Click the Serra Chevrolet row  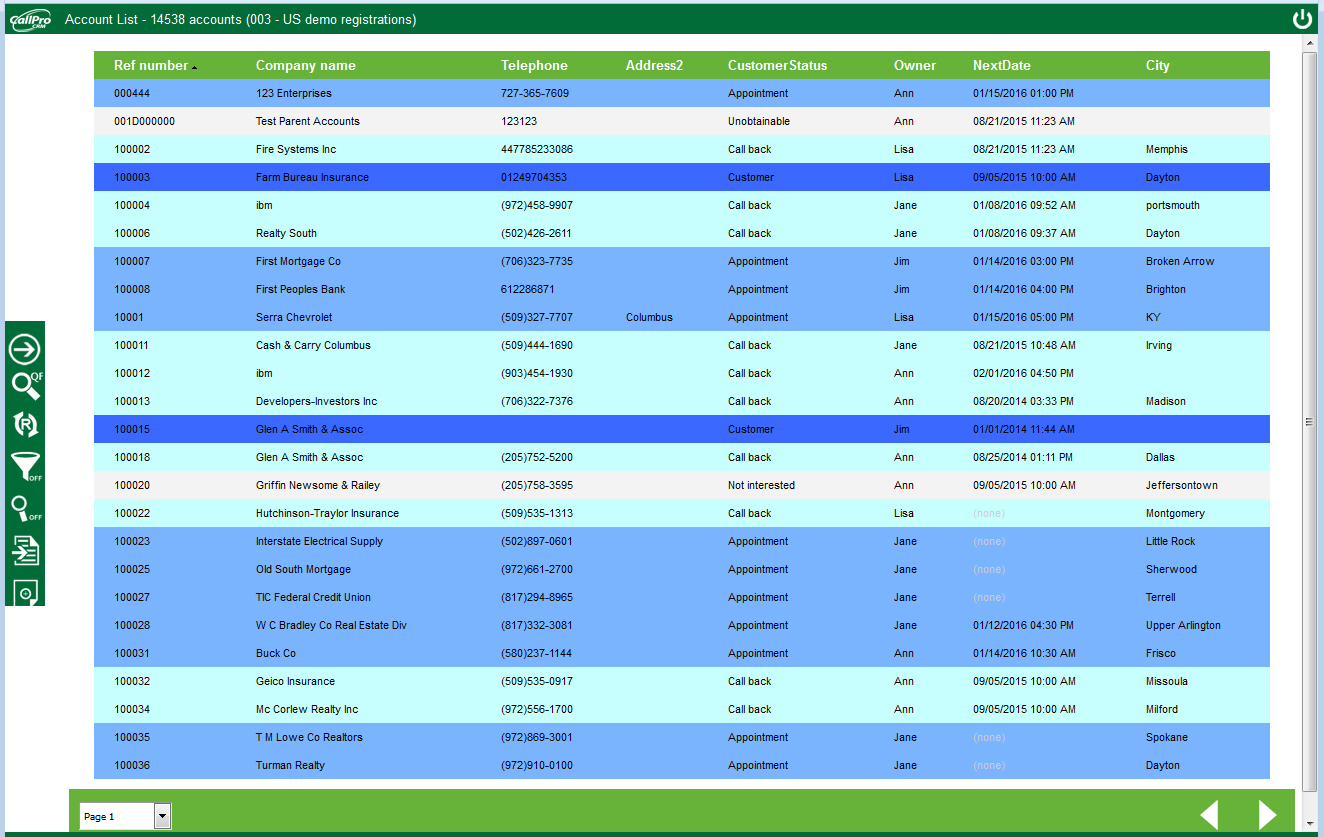[682, 317]
